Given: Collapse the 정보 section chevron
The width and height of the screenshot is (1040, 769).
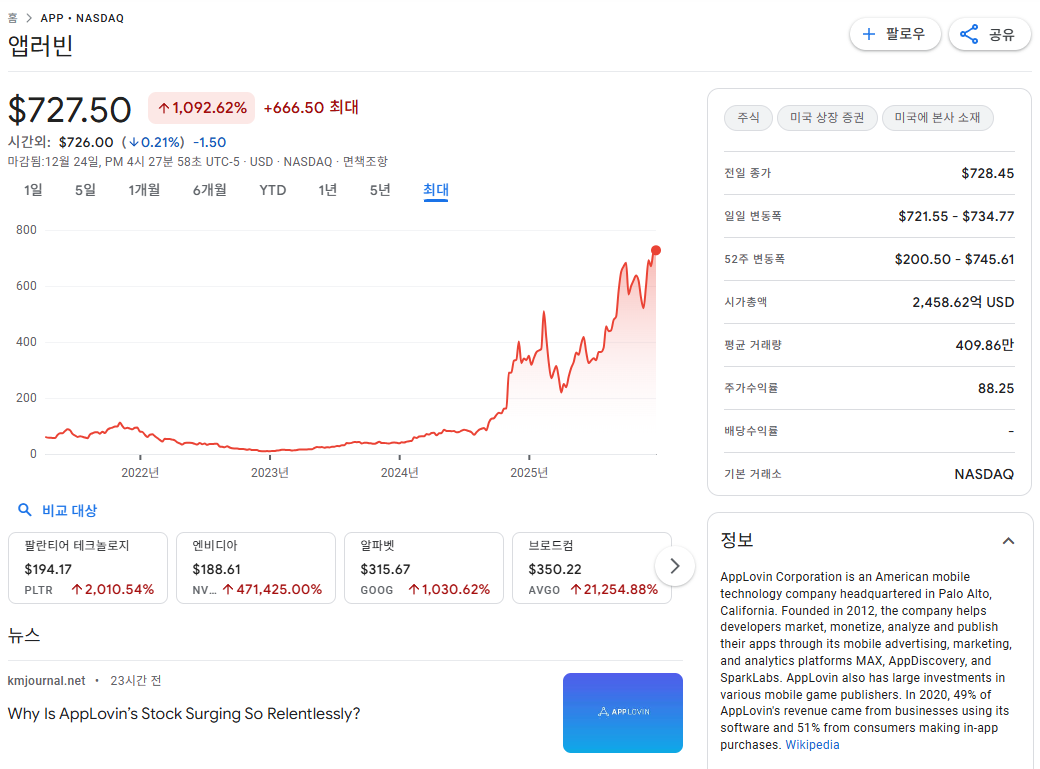Looking at the screenshot, I should [1008, 541].
